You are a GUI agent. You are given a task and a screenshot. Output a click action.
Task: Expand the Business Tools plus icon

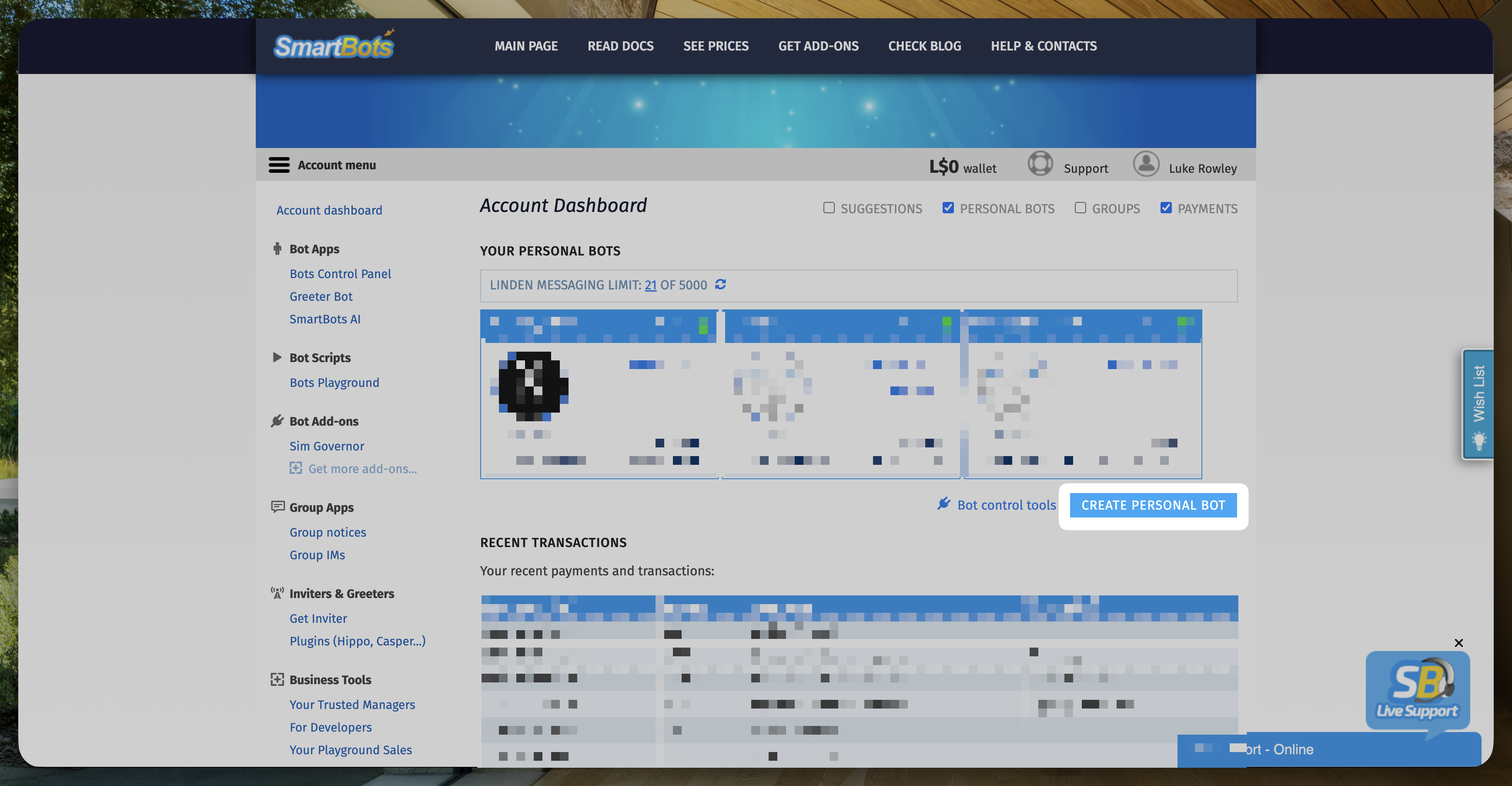(x=277, y=680)
